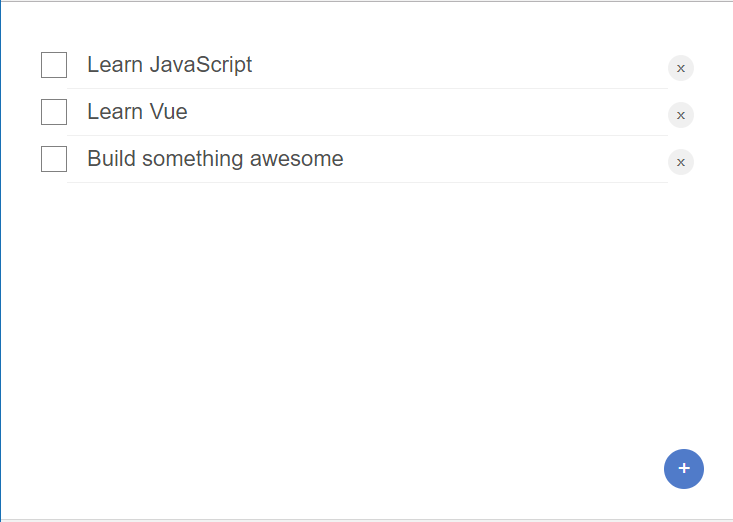Tick the Learn Vue checkbox

click(x=54, y=112)
